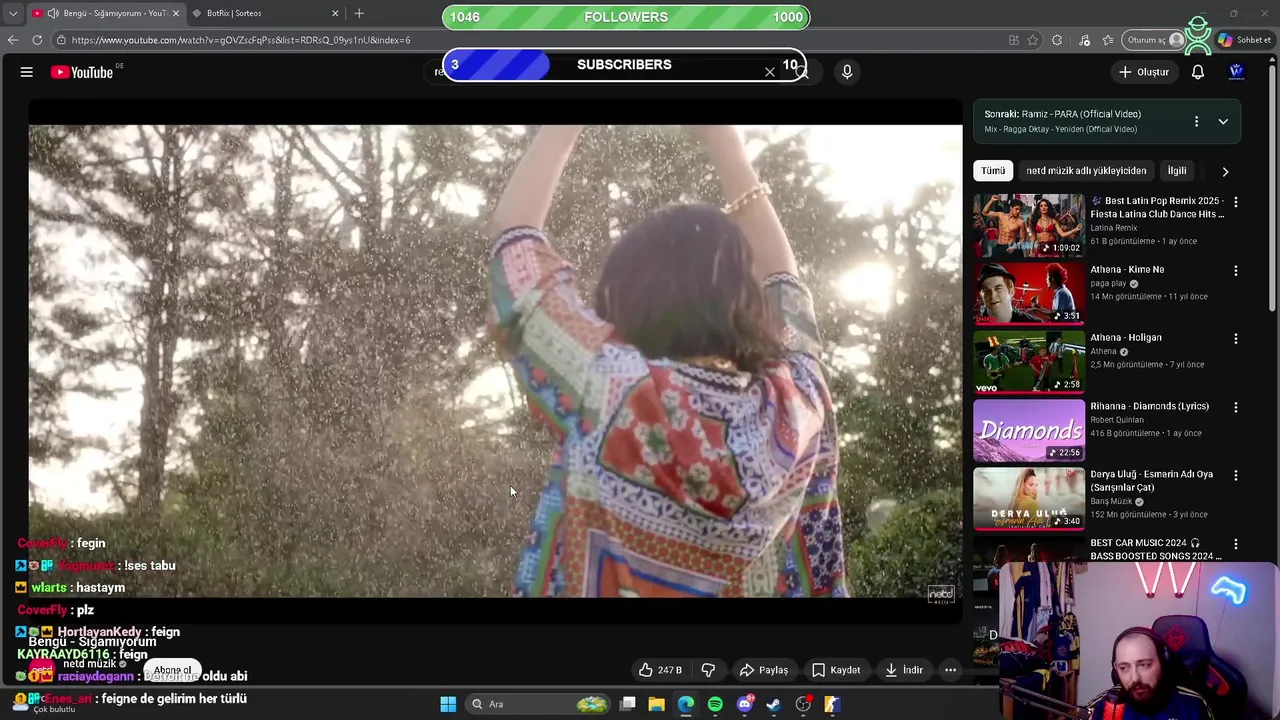Open the YouTube guide hamburger menu
The image size is (1280, 720).
(x=27, y=72)
